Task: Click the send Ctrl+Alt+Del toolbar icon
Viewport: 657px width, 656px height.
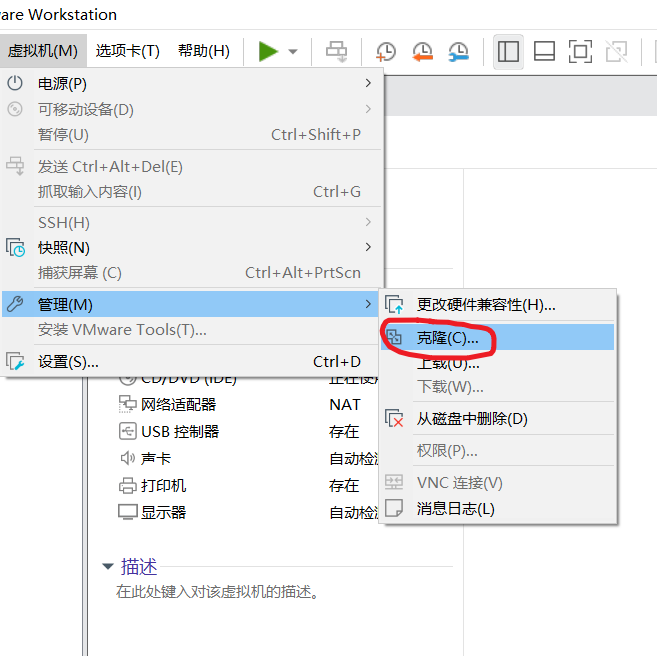Action: click(x=336, y=52)
